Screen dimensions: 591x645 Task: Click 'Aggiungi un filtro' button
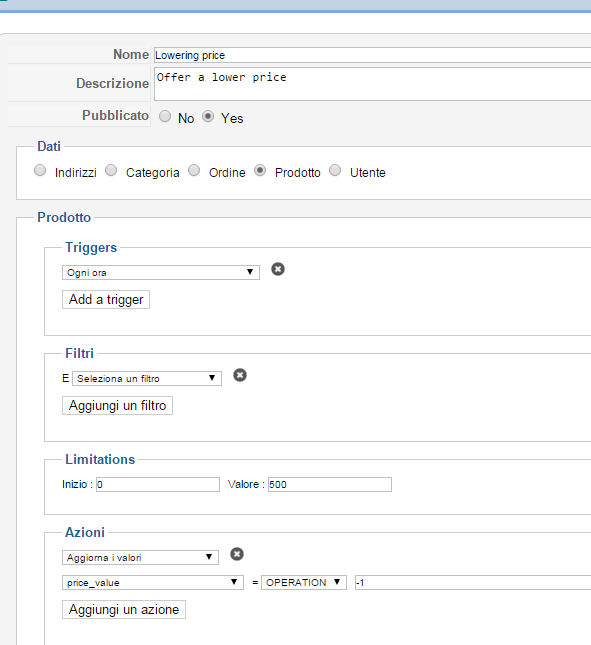117,406
